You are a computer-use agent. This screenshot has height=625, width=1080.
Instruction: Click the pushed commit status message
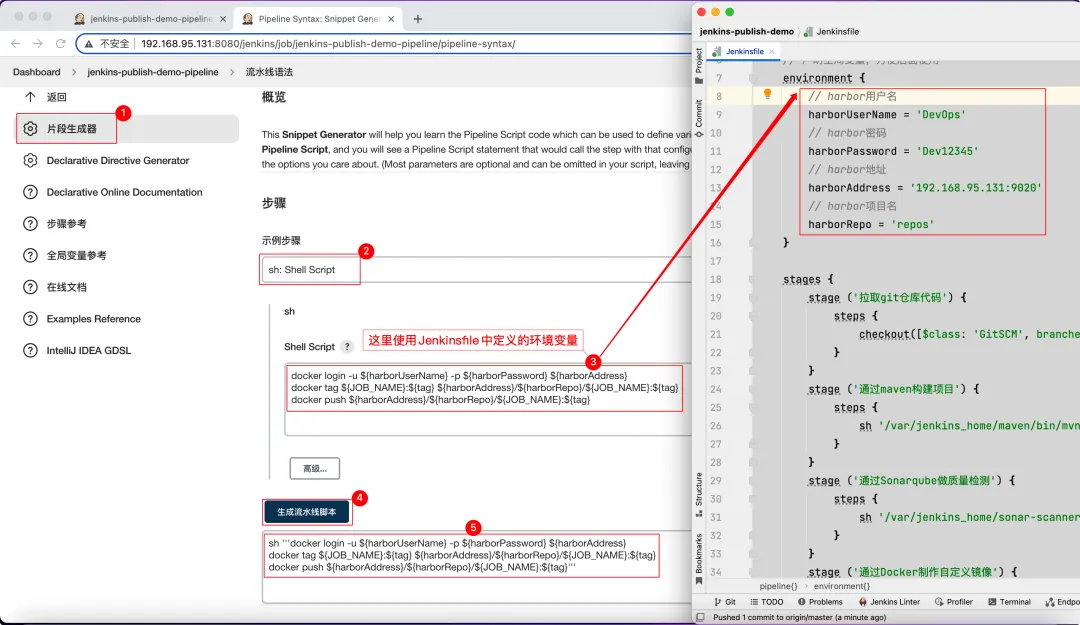point(800,617)
